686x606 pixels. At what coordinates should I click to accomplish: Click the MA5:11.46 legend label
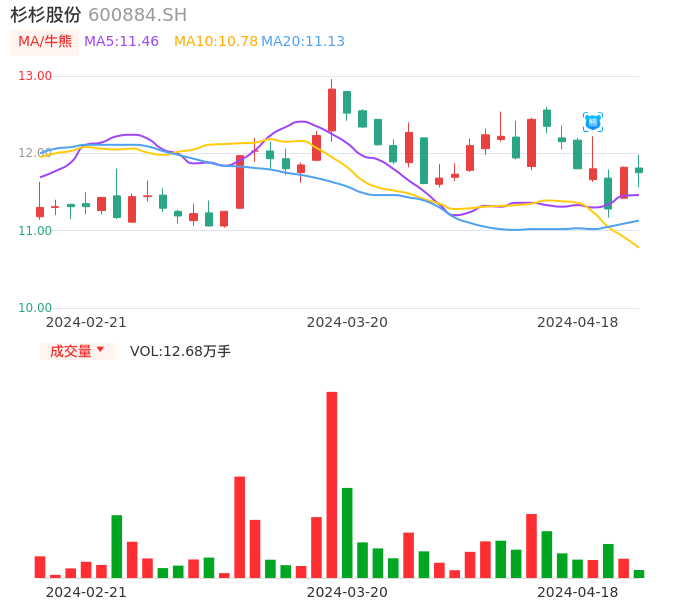pyautogui.click(x=121, y=42)
